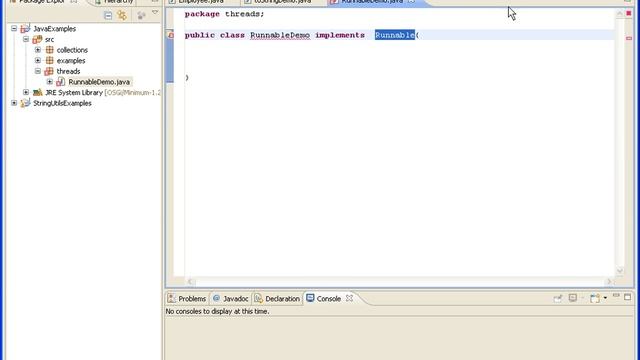Click the word threads; in package line
Image resolution: width=640 pixels, height=360 pixels.
(x=244, y=14)
